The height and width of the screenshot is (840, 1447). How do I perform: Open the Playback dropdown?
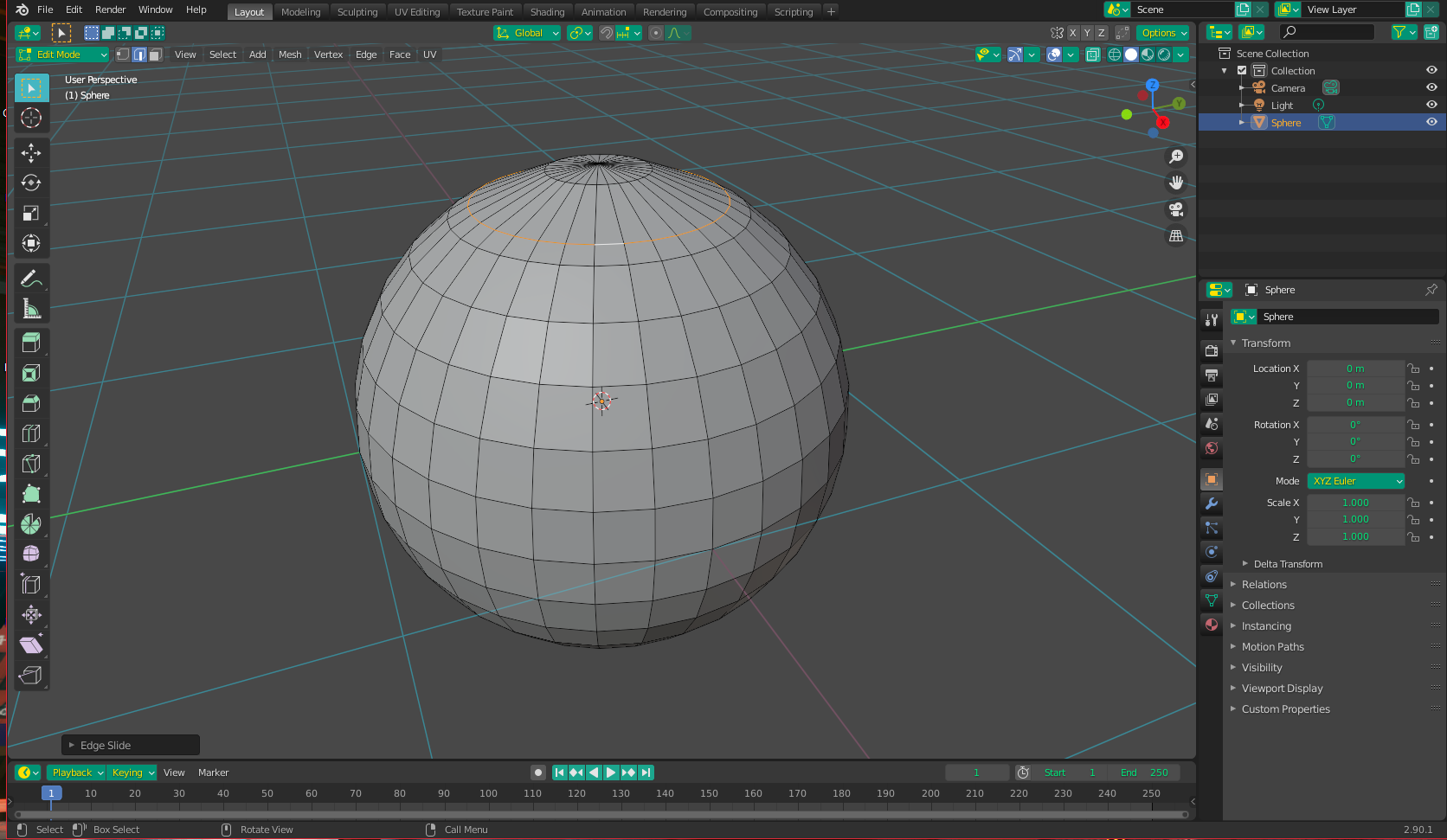click(x=76, y=773)
